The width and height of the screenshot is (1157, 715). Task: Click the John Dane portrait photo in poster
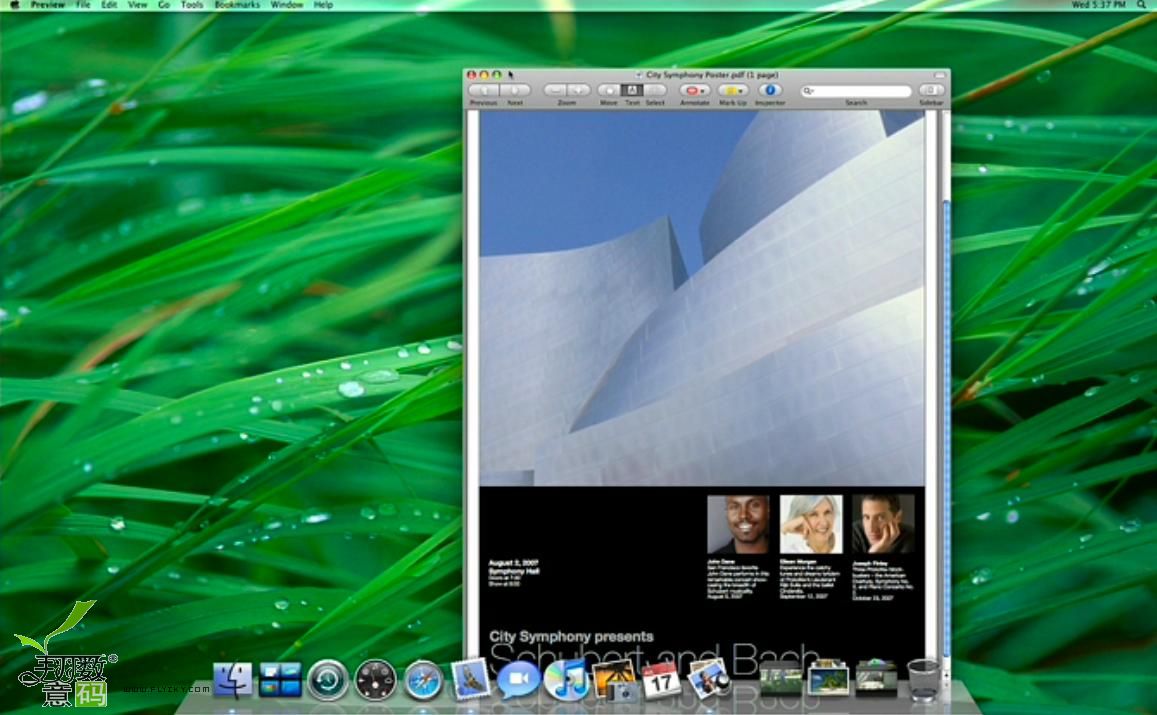737,524
